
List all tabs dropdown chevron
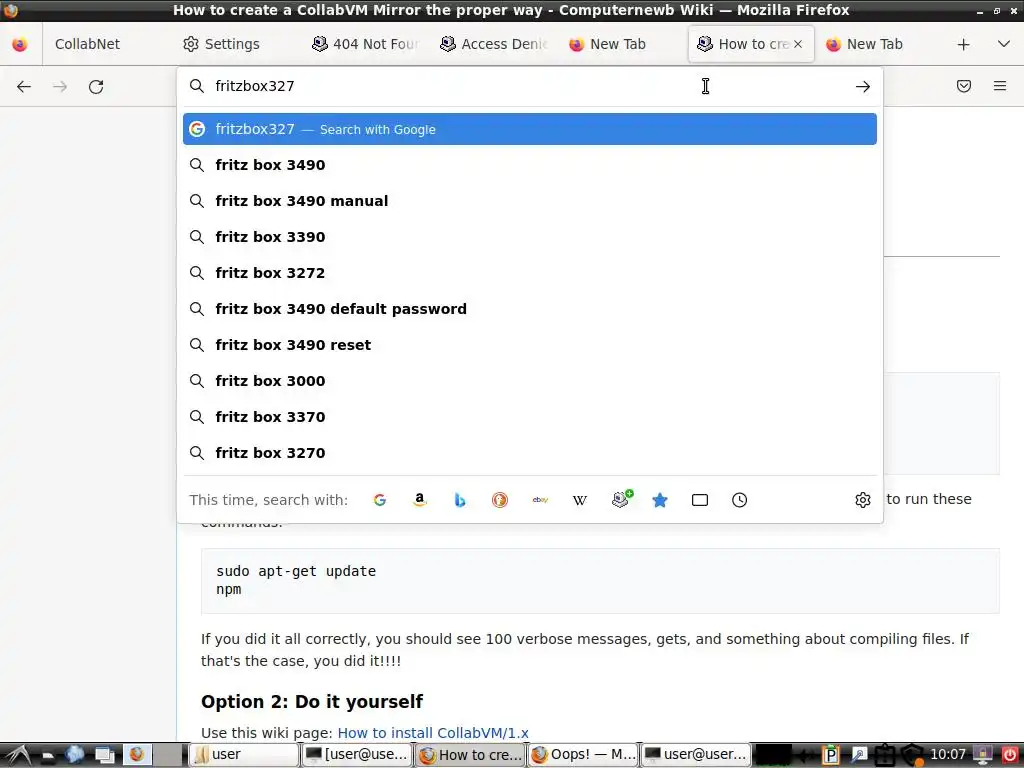[x=1004, y=44]
